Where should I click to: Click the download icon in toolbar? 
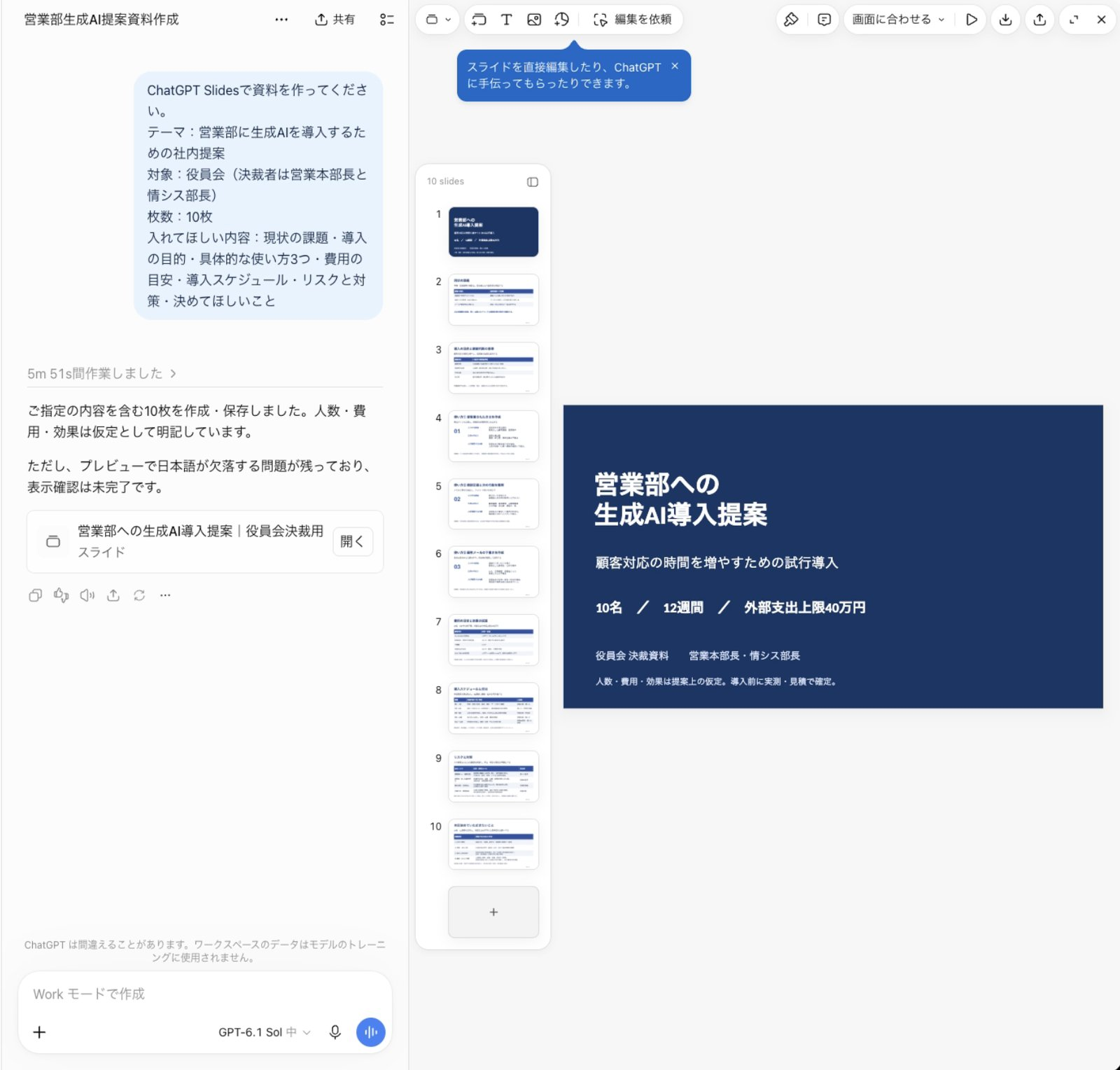[x=1005, y=20]
